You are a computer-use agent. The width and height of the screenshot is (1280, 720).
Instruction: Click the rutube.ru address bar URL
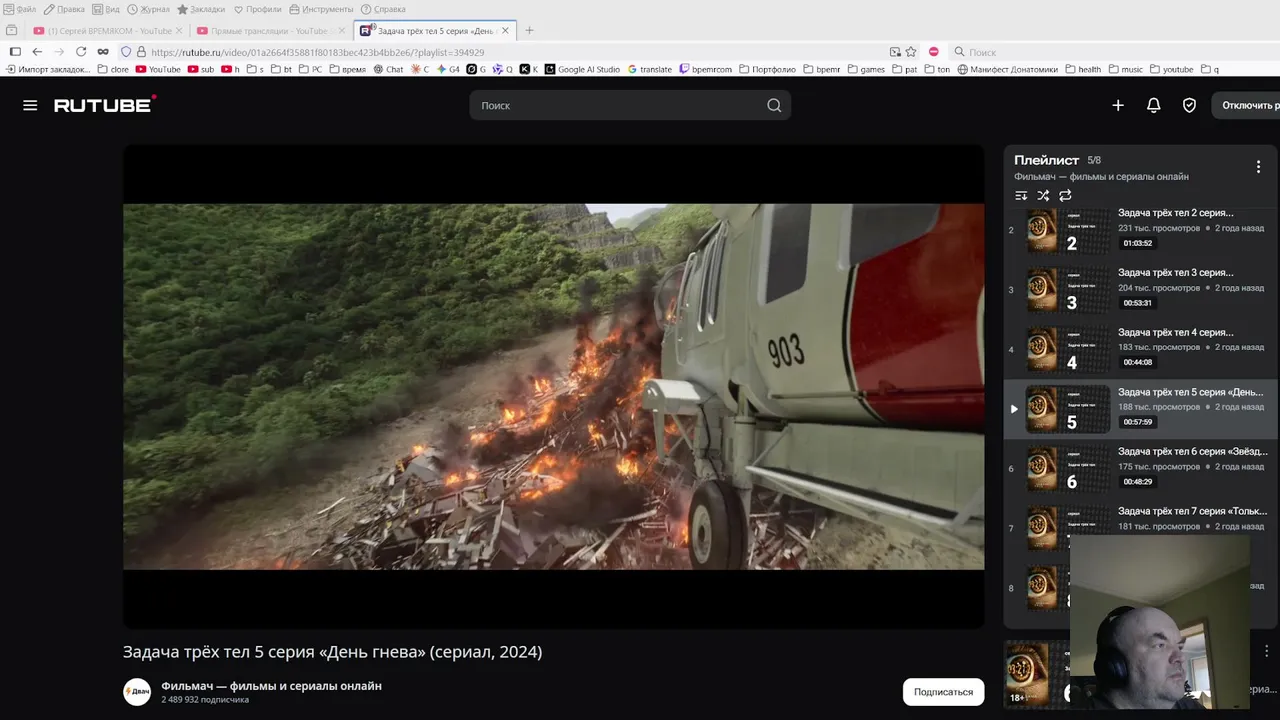[x=317, y=52]
